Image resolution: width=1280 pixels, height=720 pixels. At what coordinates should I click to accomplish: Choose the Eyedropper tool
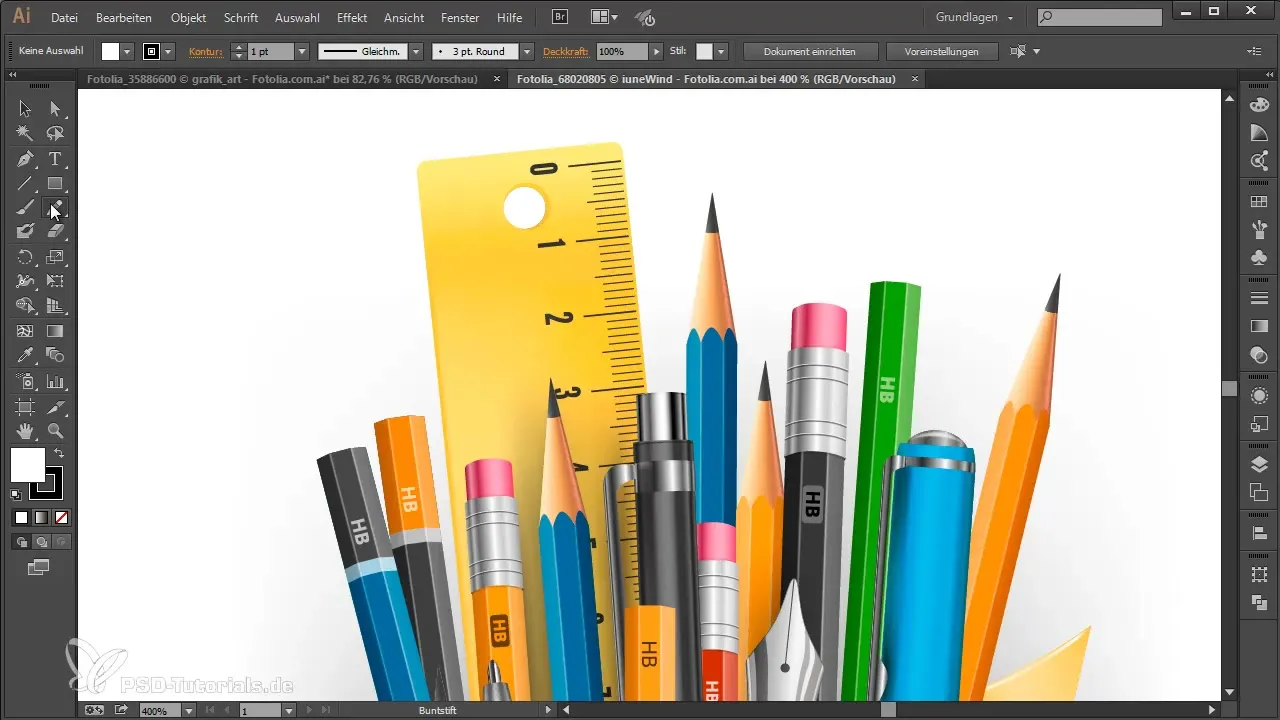click(x=25, y=356)
